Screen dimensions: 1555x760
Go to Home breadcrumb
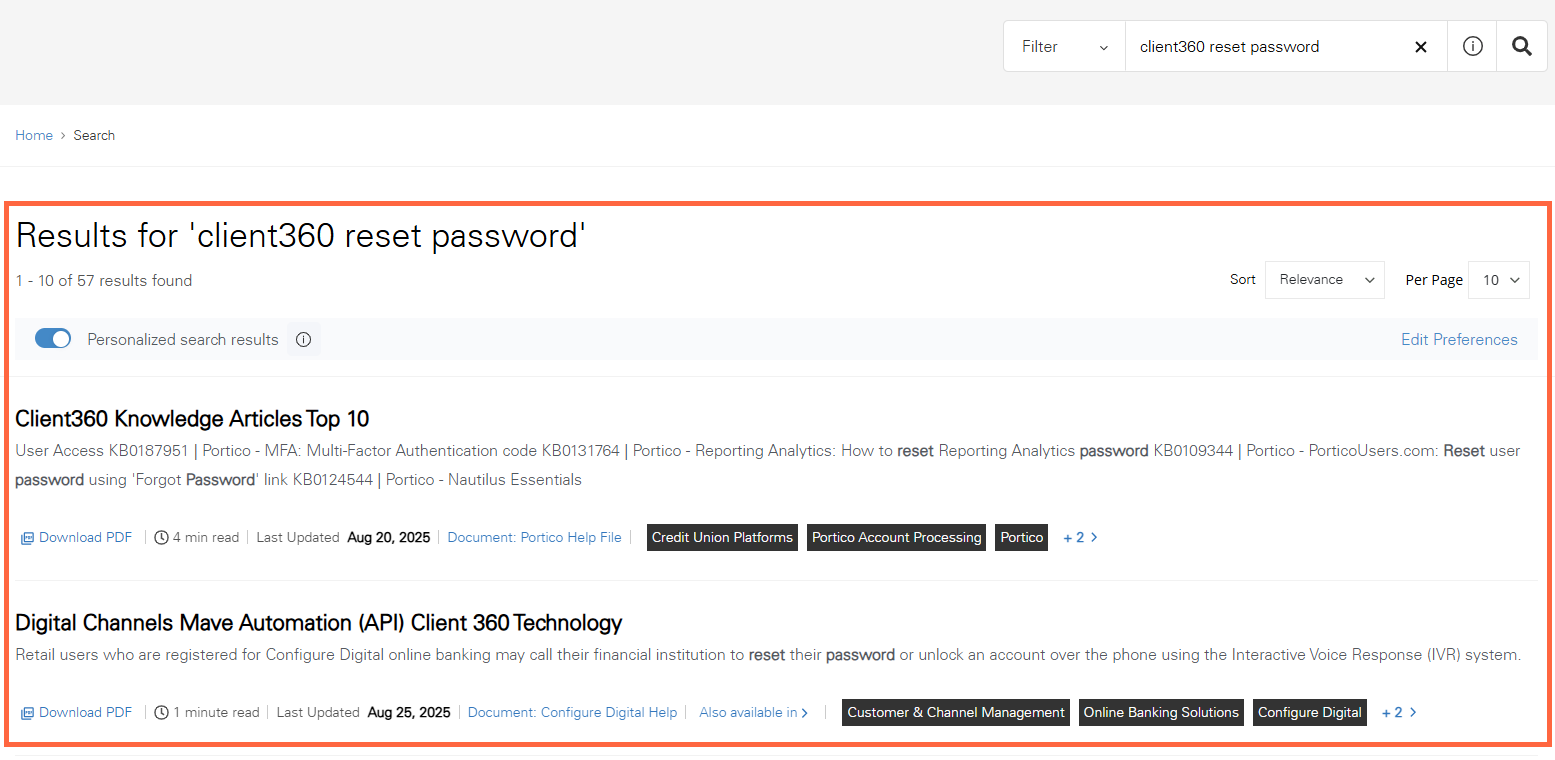[34, 135]
